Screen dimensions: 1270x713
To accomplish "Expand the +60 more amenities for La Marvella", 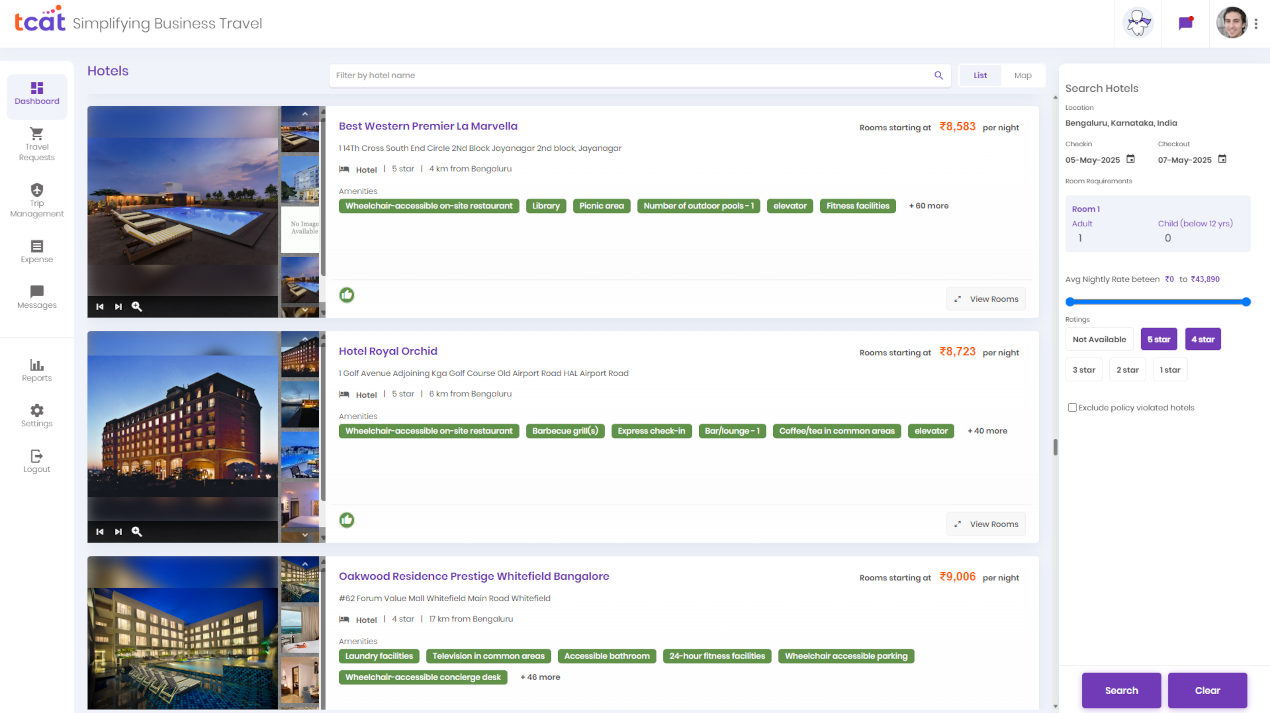I will (x=929, y=205).
